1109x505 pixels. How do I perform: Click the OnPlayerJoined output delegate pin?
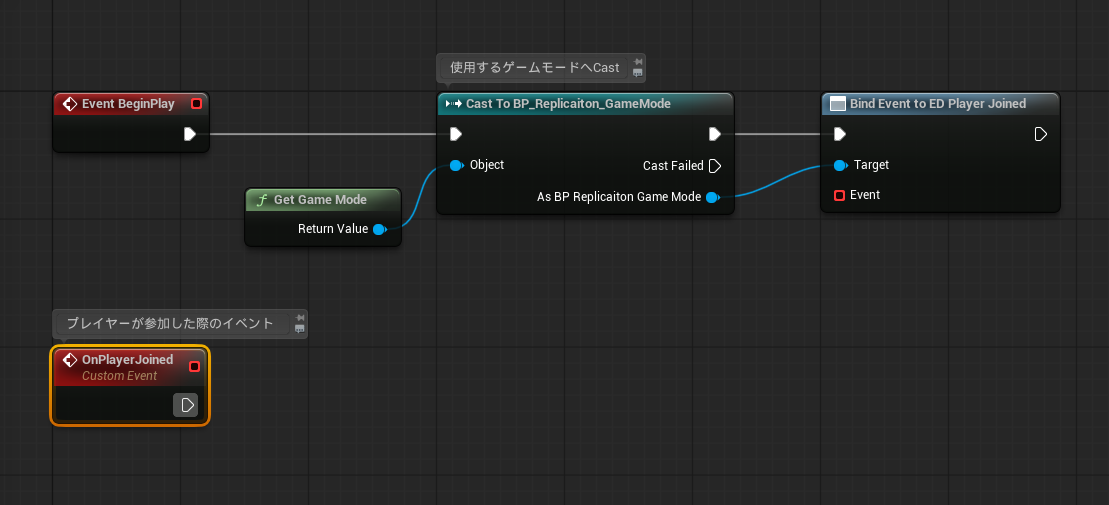coord(194,366)
